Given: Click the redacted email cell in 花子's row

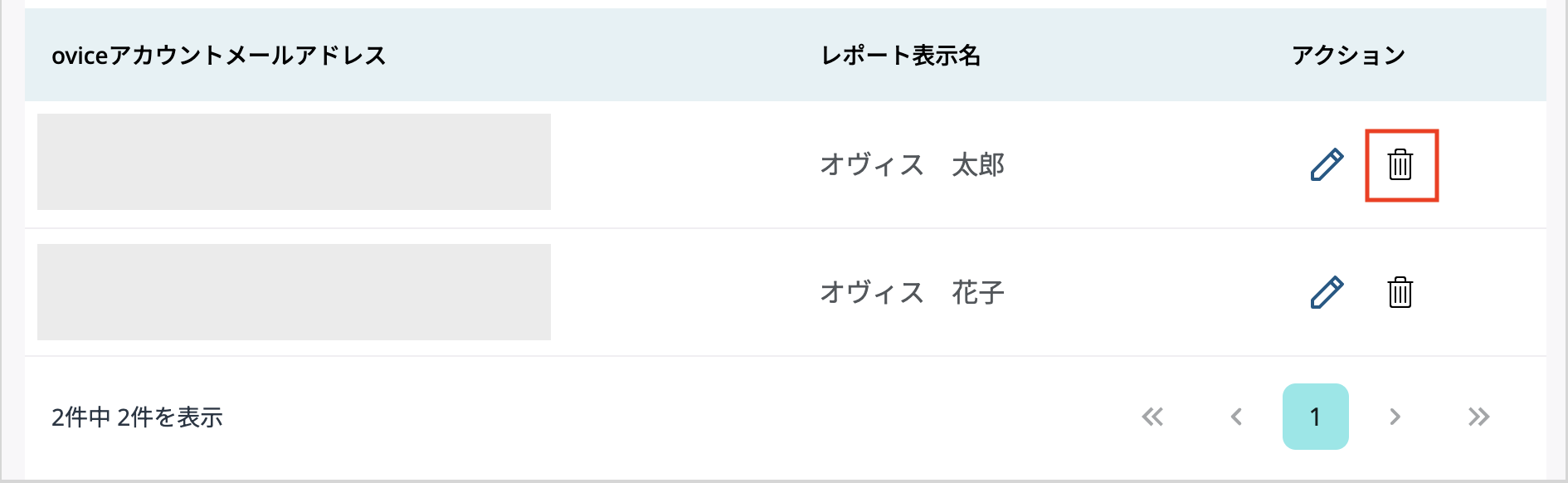Looking at the screenshot, I should point(294,292).
